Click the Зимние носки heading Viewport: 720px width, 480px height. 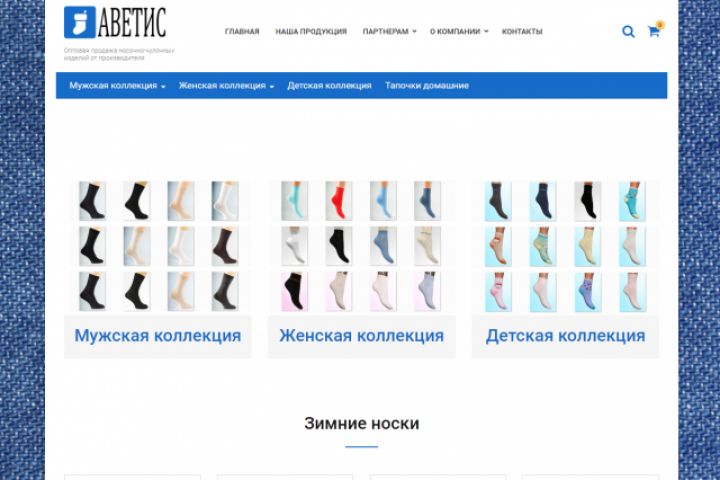point(361,424)
